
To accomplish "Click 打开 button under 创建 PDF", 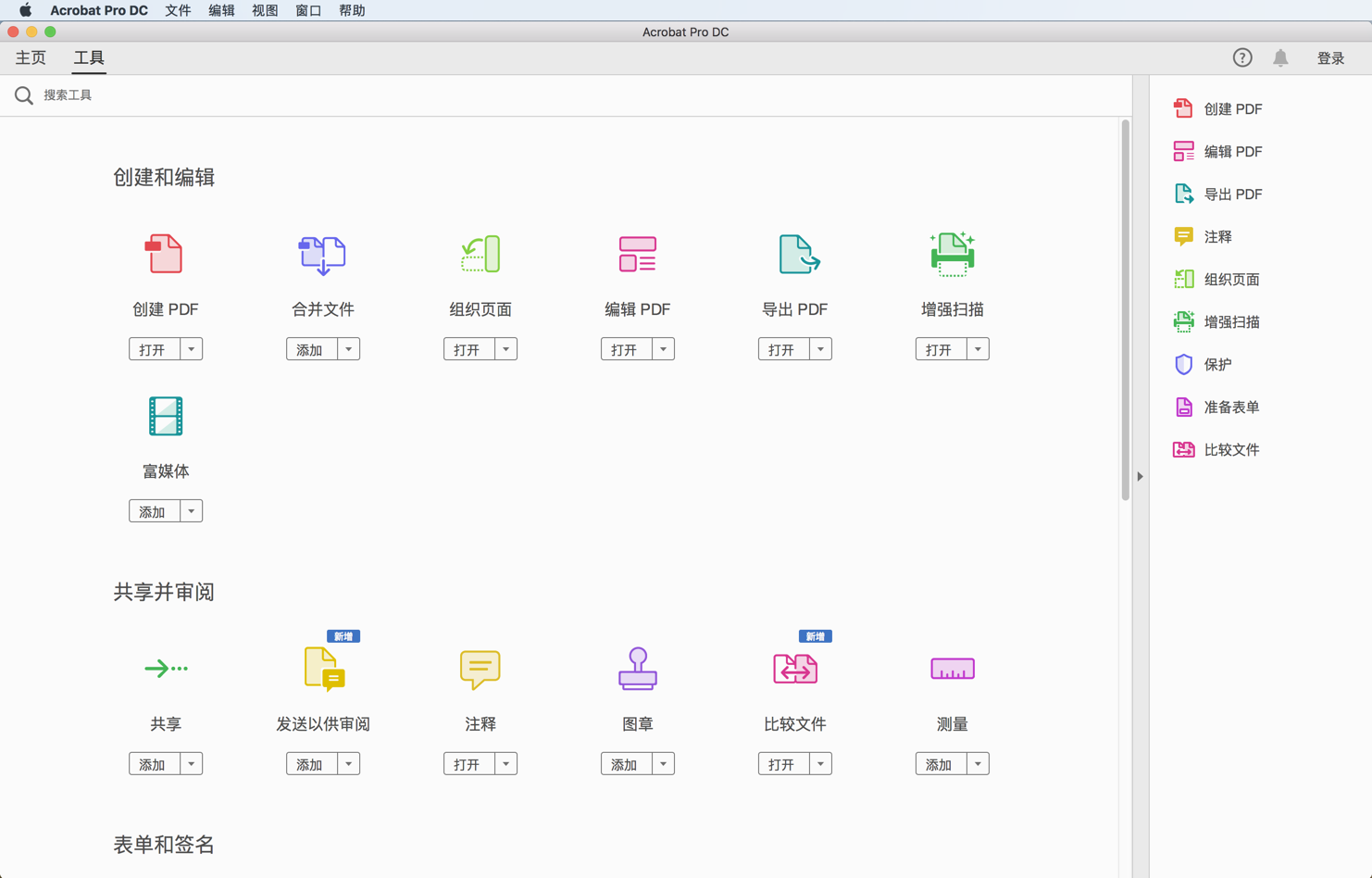I will point(154,349).
